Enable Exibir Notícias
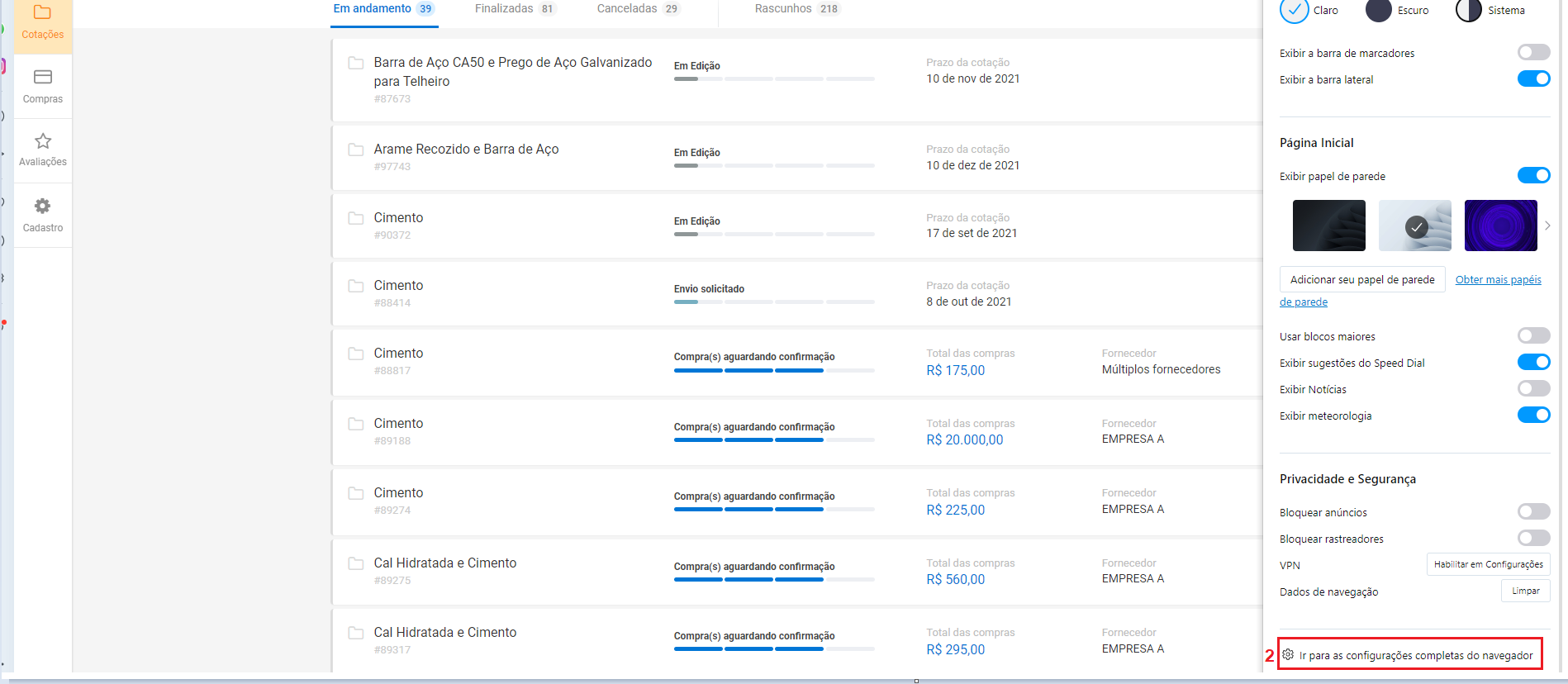1568x684 pixels. click(1533, 389)
